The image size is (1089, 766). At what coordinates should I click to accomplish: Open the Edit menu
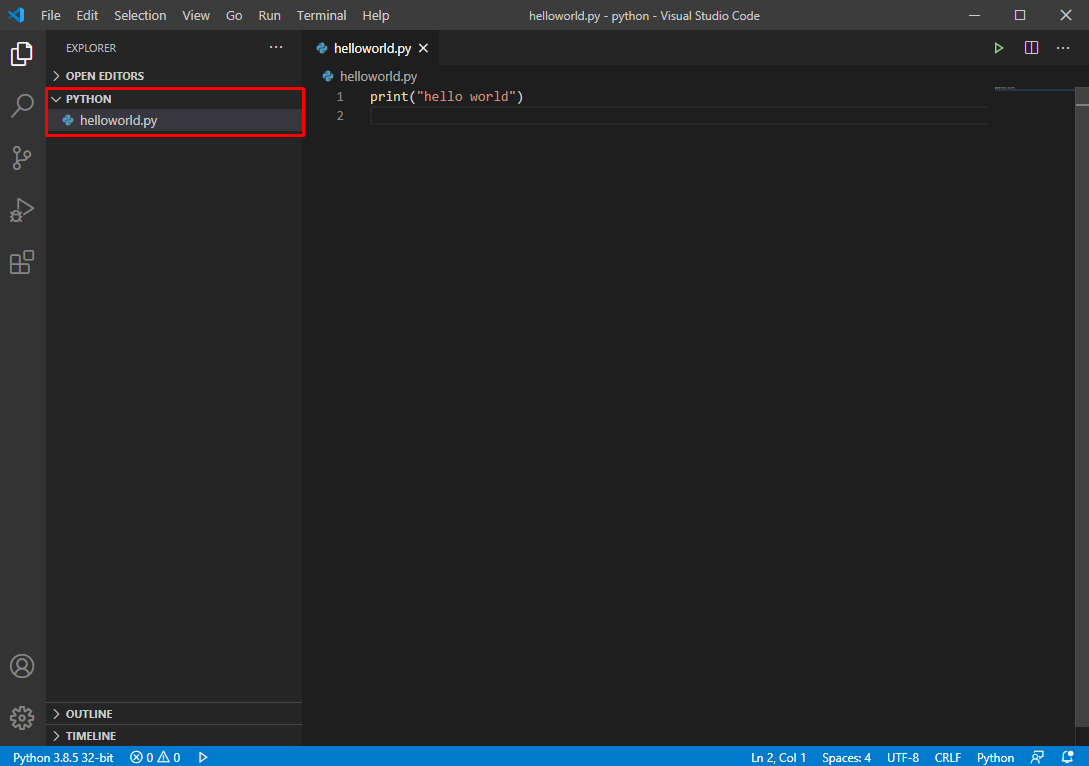click(x=87, y=15)
